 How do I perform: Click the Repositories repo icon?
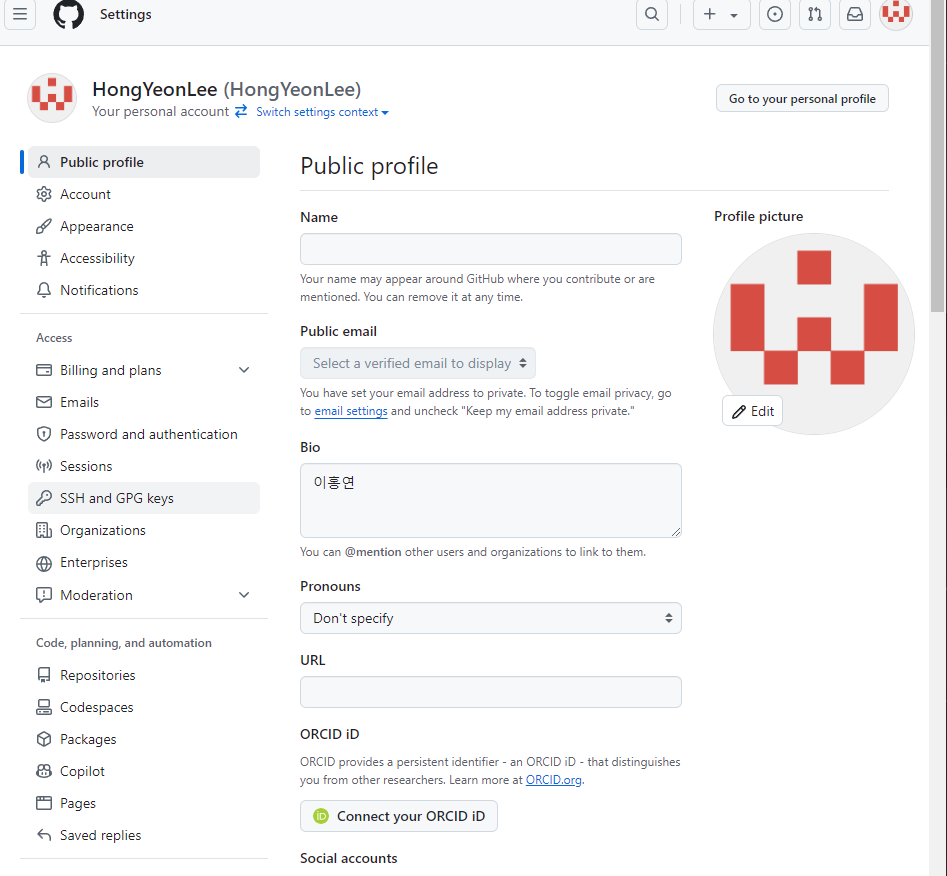tap(44, 675)
